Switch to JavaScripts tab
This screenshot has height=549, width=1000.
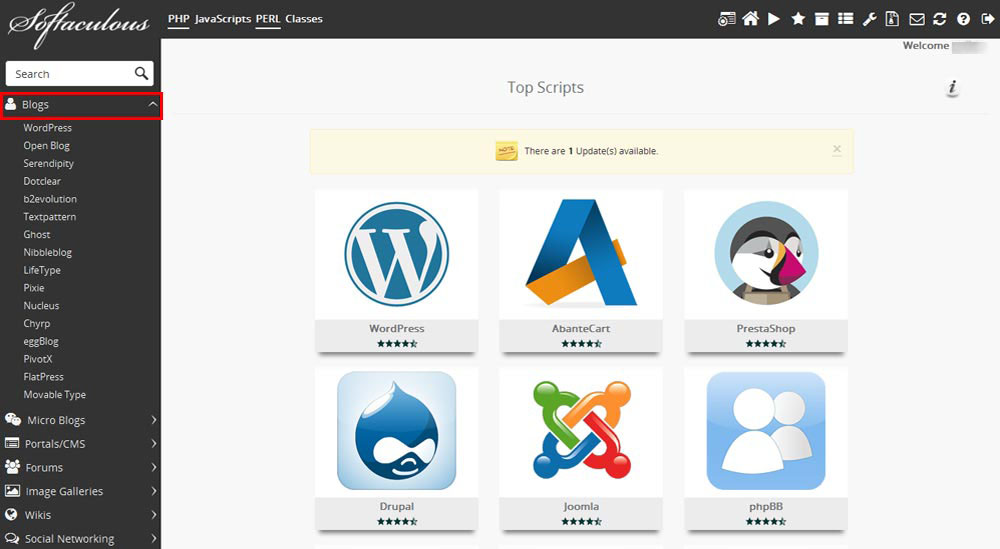(223, 19)
